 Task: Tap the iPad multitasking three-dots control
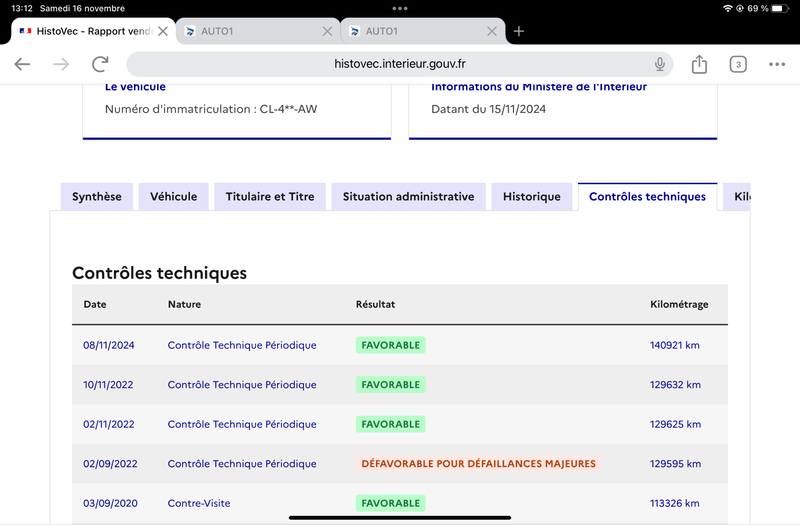[399, 8]
